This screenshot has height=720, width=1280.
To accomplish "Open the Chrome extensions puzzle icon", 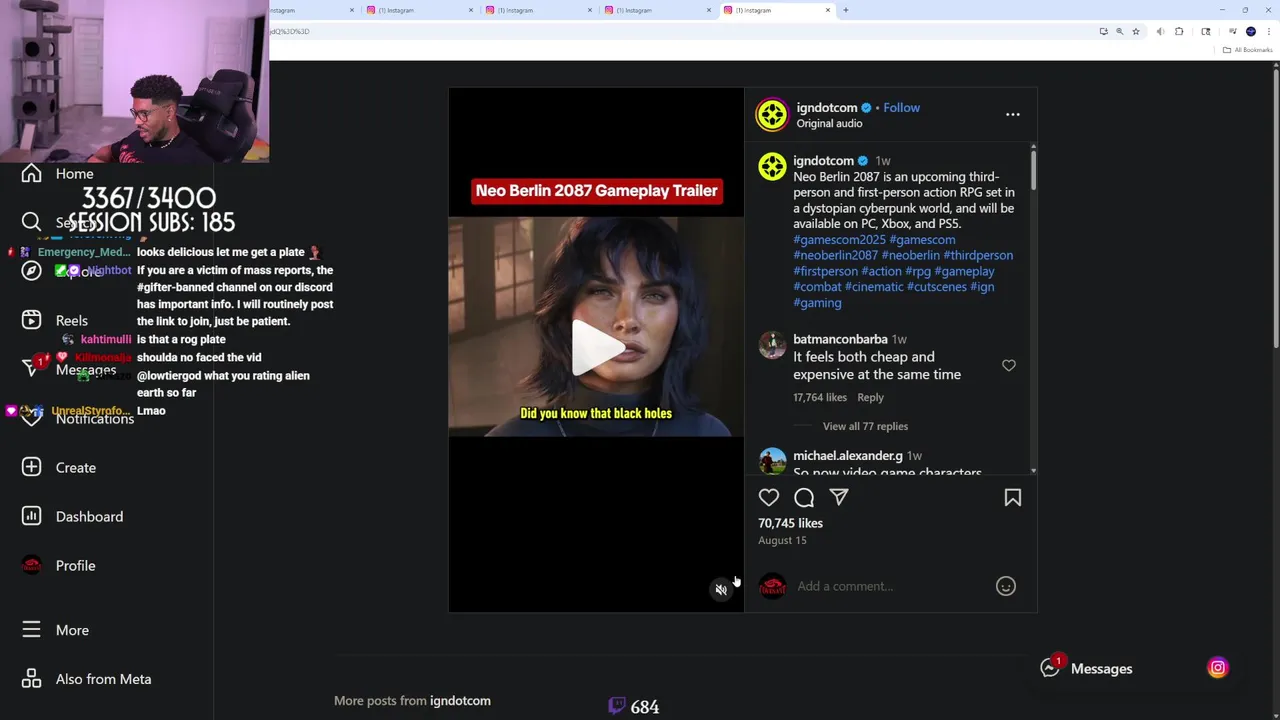I will pyautogui.click(x=1179, y=31).
